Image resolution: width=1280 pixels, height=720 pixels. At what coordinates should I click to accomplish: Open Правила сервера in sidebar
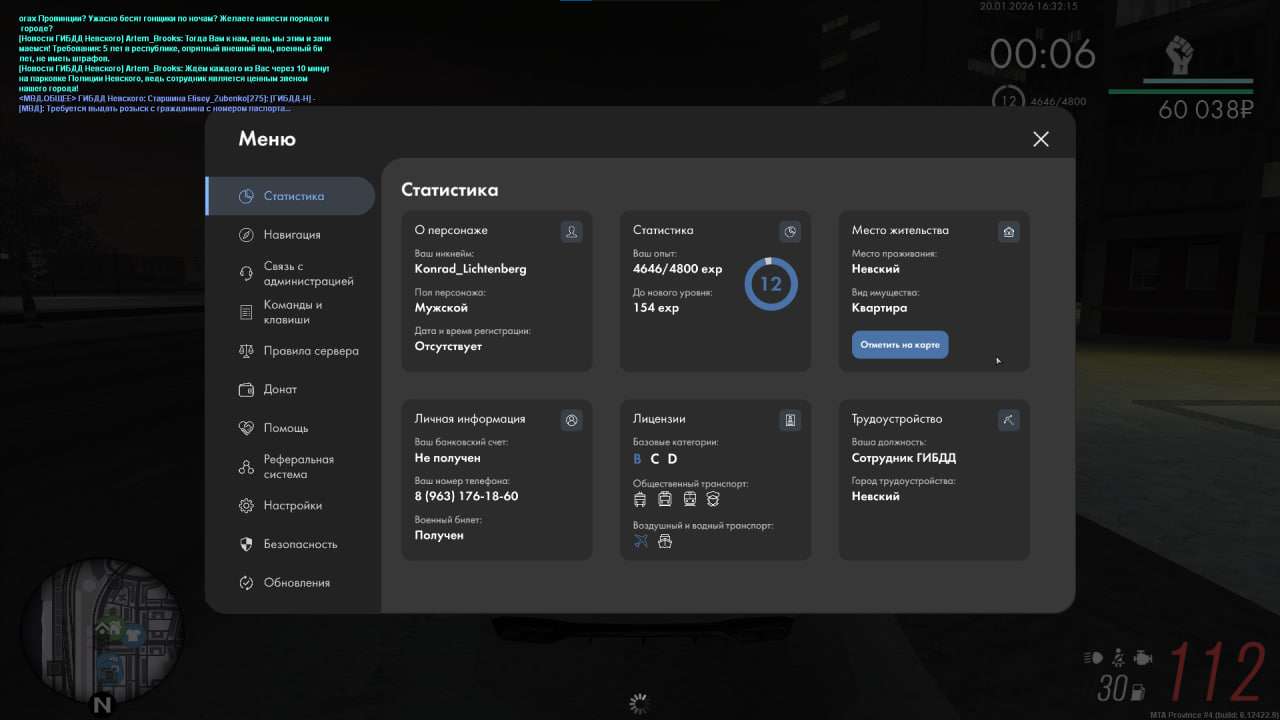click(x=310, y=351)
